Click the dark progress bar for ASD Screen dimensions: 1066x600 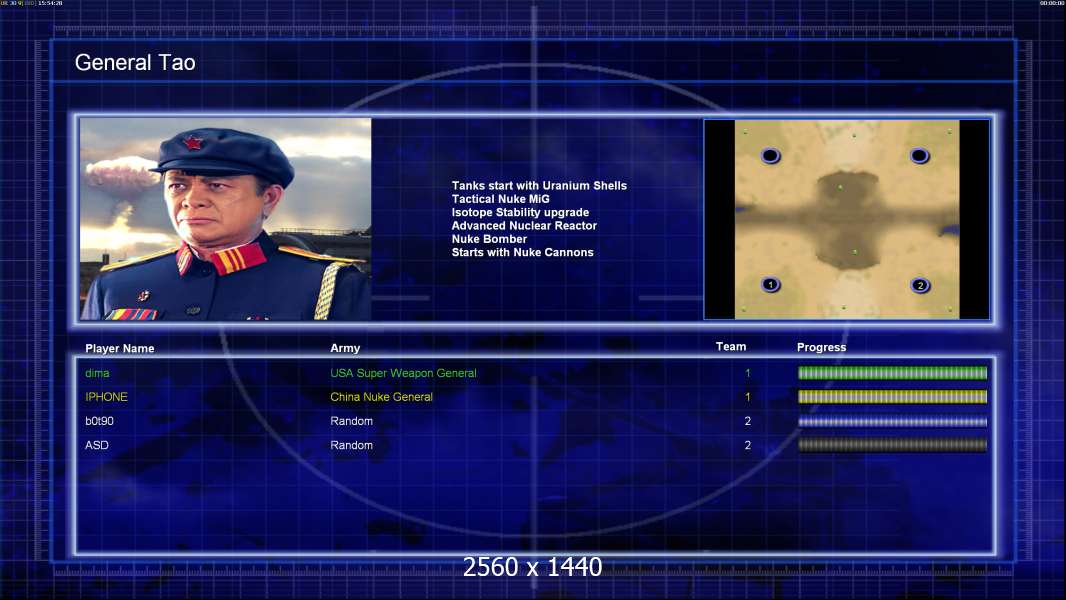tap(892, 445)
